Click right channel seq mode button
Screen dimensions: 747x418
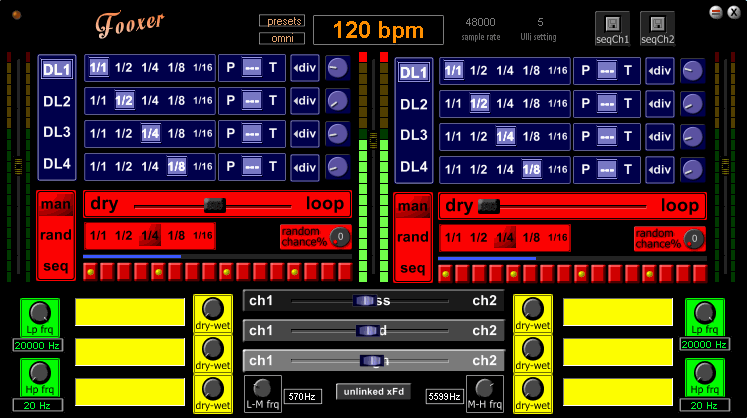tap(413, 268)
